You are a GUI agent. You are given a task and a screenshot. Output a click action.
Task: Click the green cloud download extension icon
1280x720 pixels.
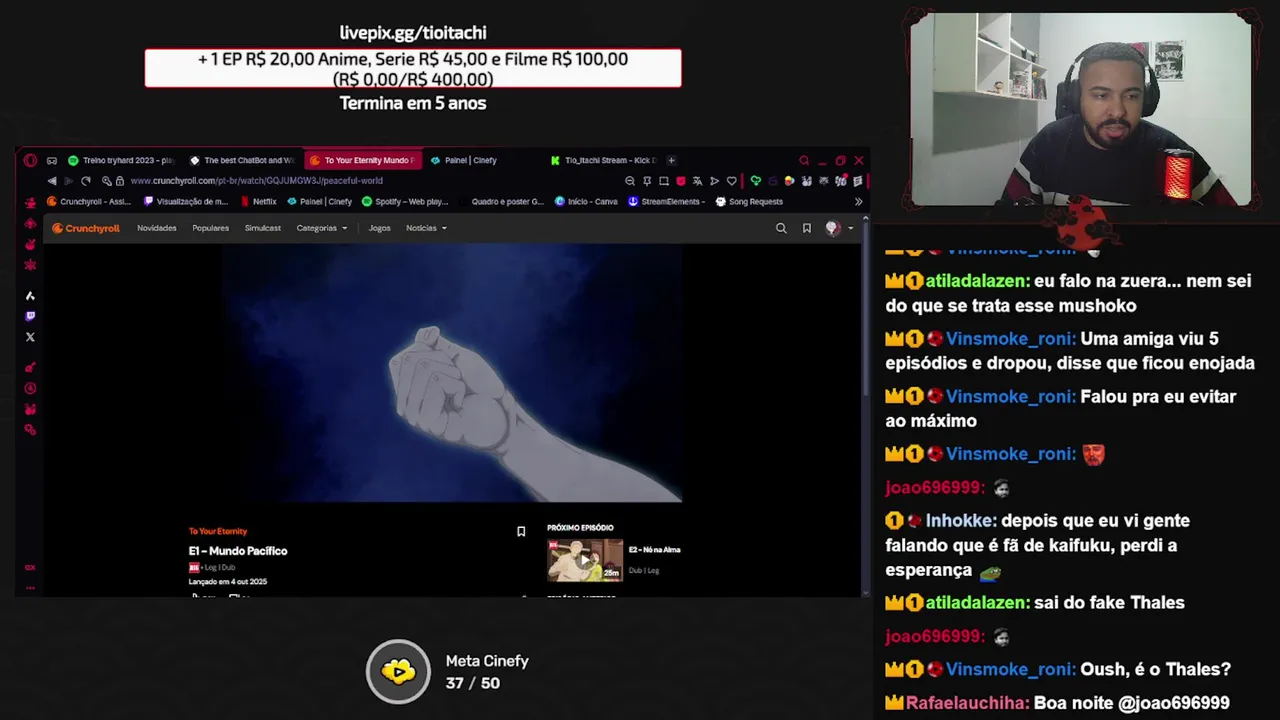pos(756,181)
